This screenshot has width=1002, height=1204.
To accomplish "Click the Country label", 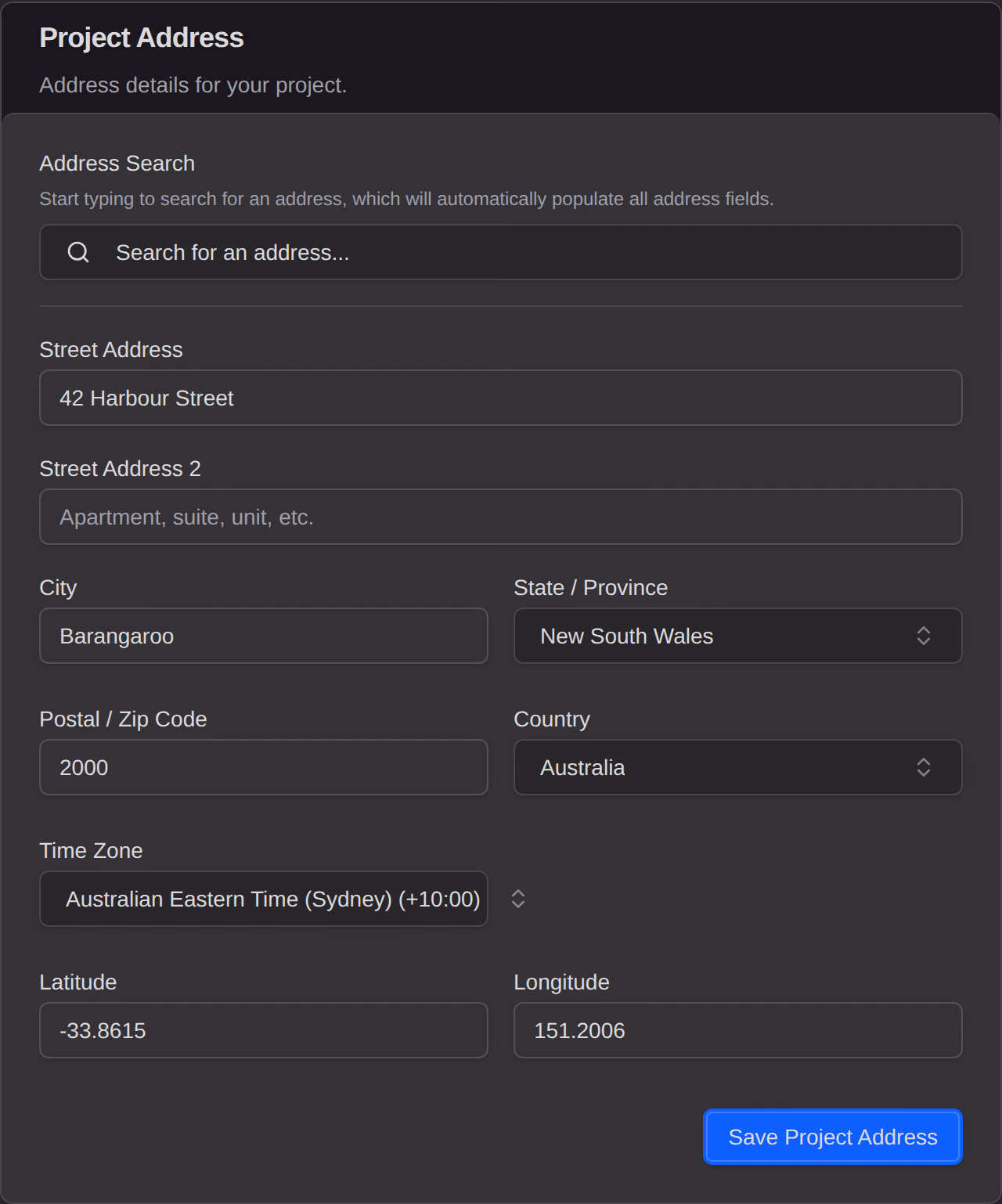I will (552, 719).
